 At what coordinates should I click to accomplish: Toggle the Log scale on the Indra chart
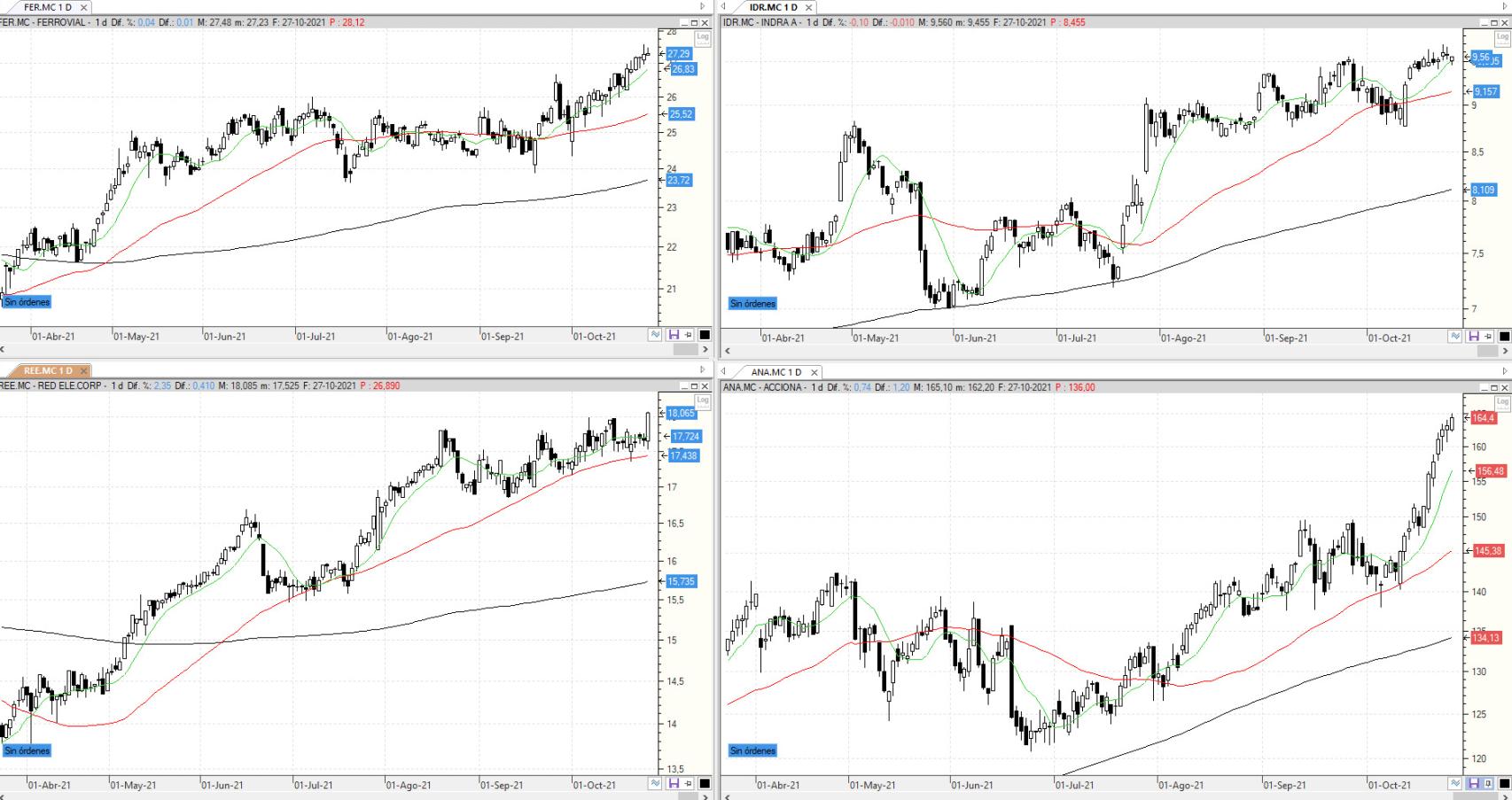1502,37
